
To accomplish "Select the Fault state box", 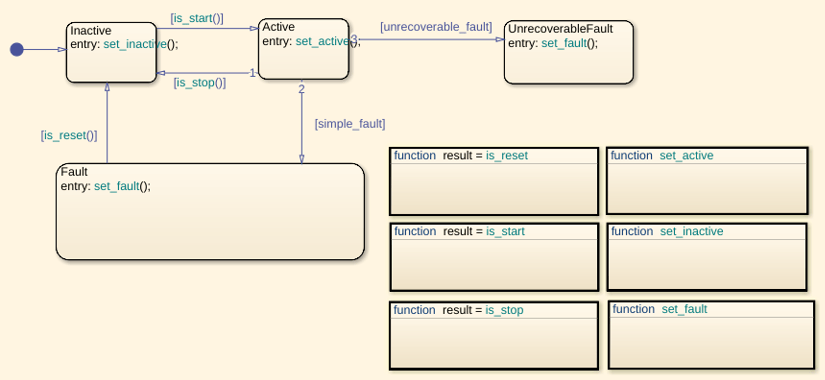I will tap(210, 212).
